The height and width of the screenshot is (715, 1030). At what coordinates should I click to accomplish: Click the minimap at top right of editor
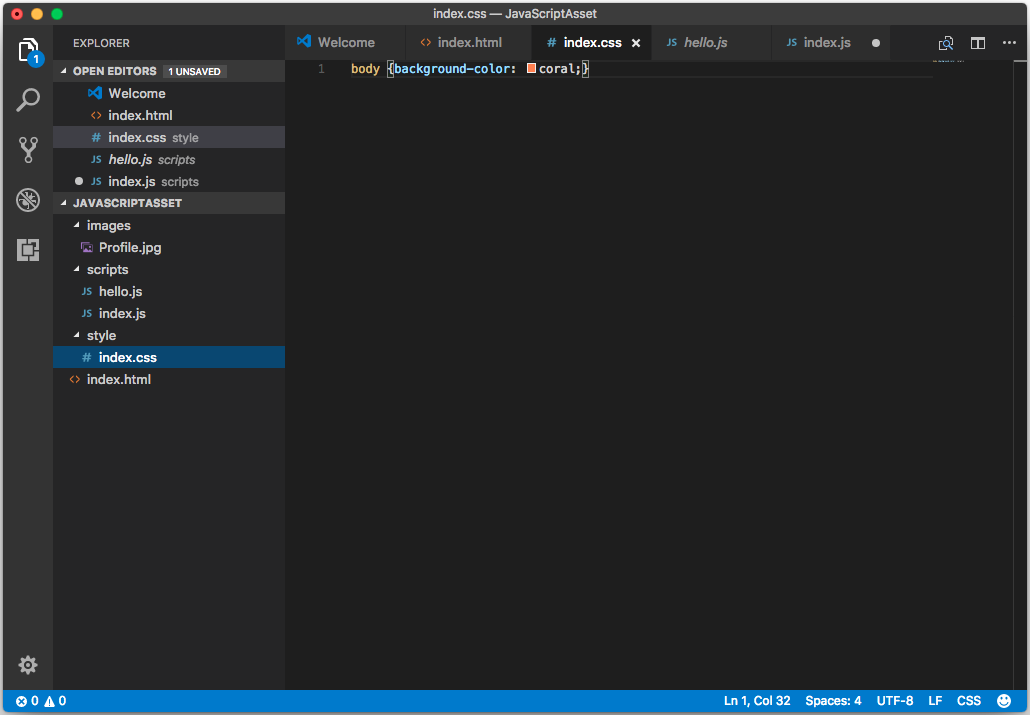(948, 61)
